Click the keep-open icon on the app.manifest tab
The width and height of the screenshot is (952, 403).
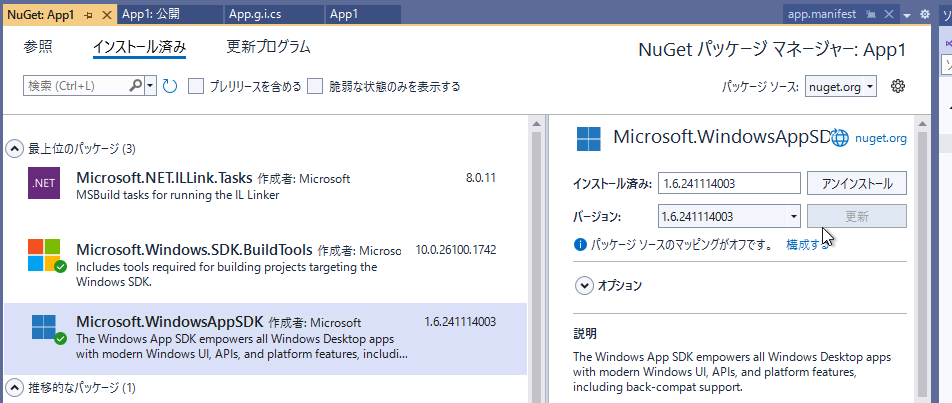871,15
